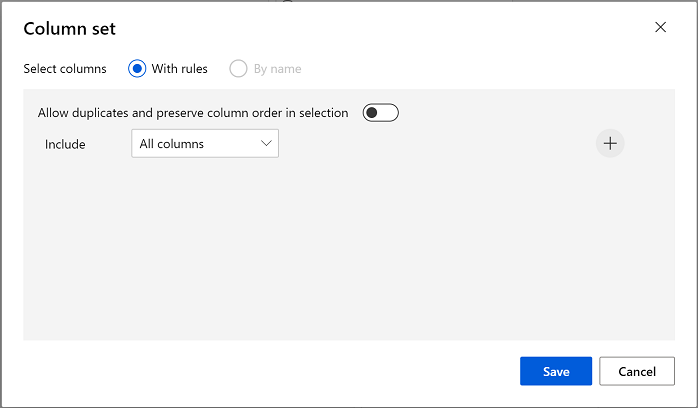Add a new rule with plus icon
Image resolution: width=698 pixels, height=408 pixels.
[610, 144]
